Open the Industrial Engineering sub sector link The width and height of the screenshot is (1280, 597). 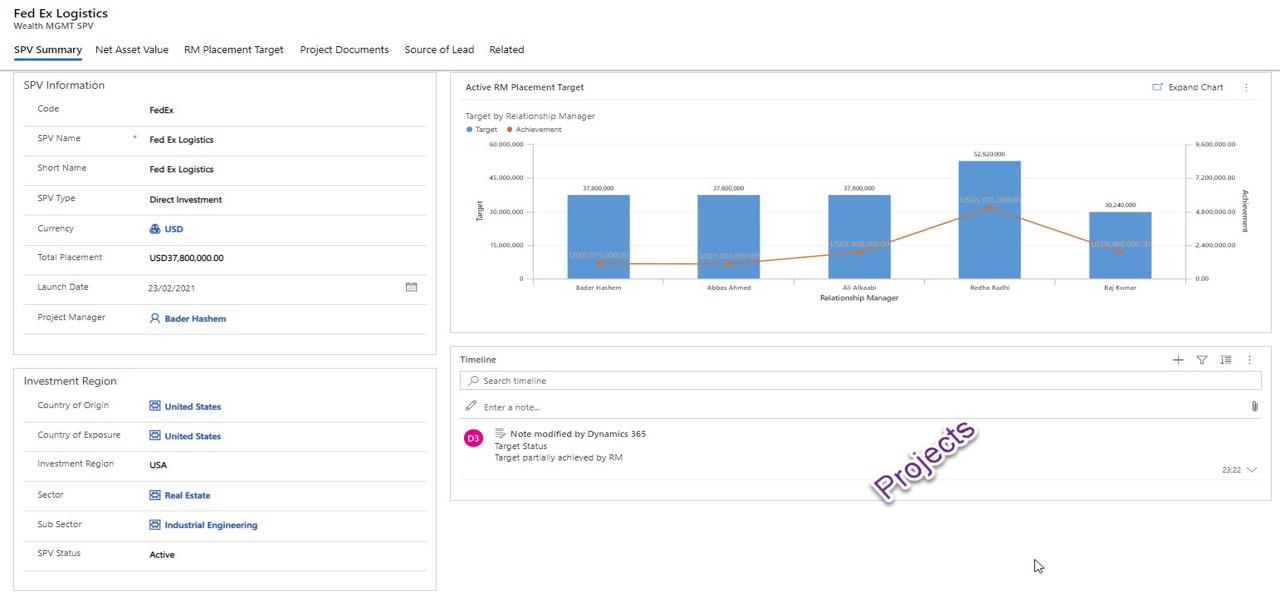(210, 525)
